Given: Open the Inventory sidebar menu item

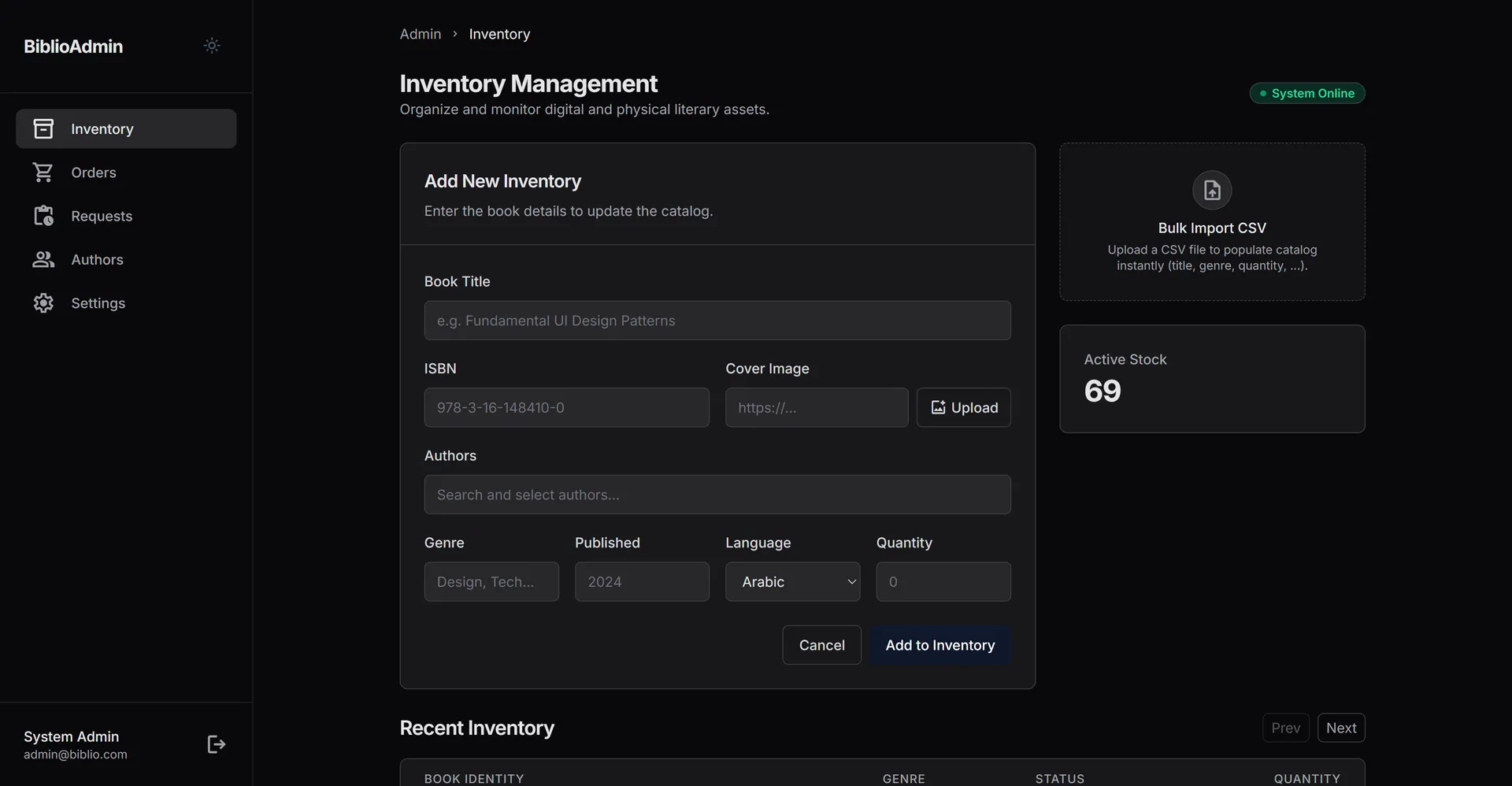Looking at the screenshot, I should click(126, 128).
